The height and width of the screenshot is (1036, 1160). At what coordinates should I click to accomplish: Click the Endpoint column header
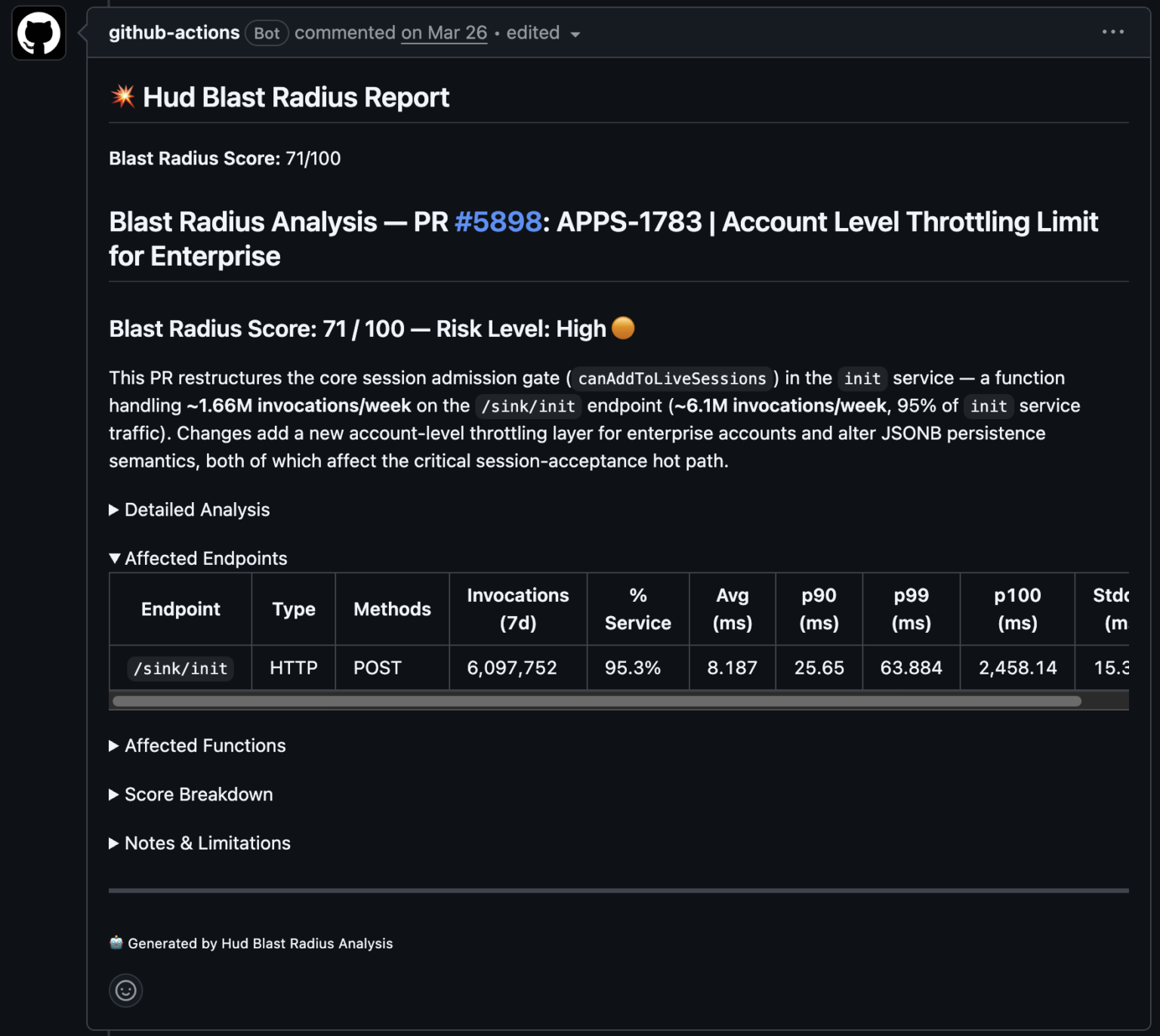click(x=180, y=609)
